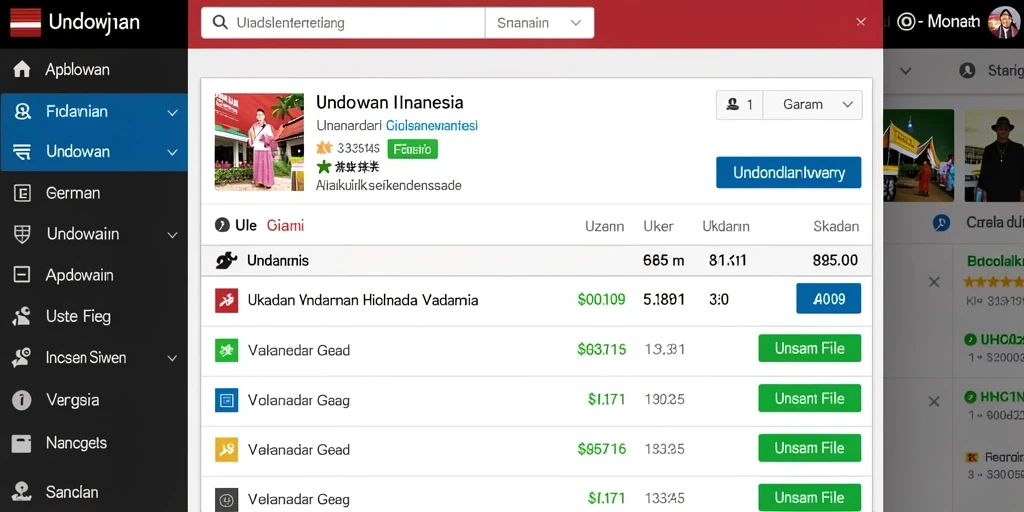Expand the Undowaiin sidebar section
The width and height of the screenshot is (1024, 512).
(172, 234)
